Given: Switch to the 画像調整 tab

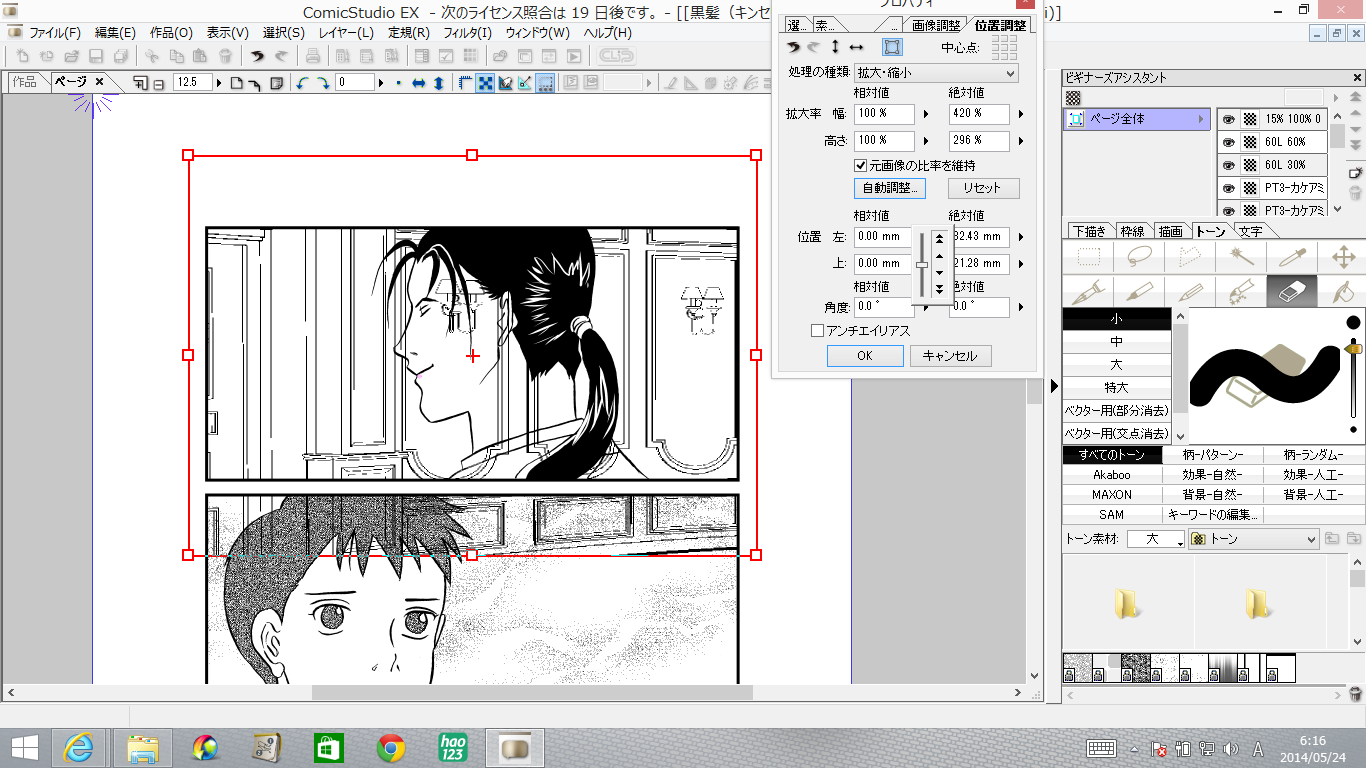Looking at the screenshot, I should click(x=935, y=25).
